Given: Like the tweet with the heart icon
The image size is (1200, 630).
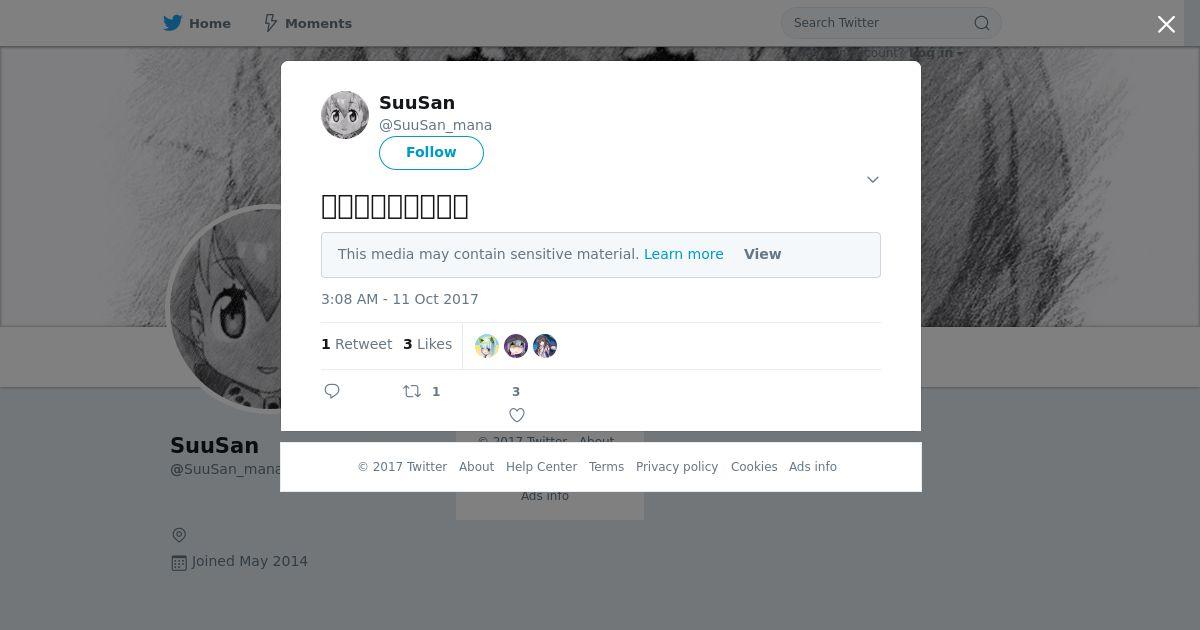Looking at the screenshot, I should coord(517,415).
